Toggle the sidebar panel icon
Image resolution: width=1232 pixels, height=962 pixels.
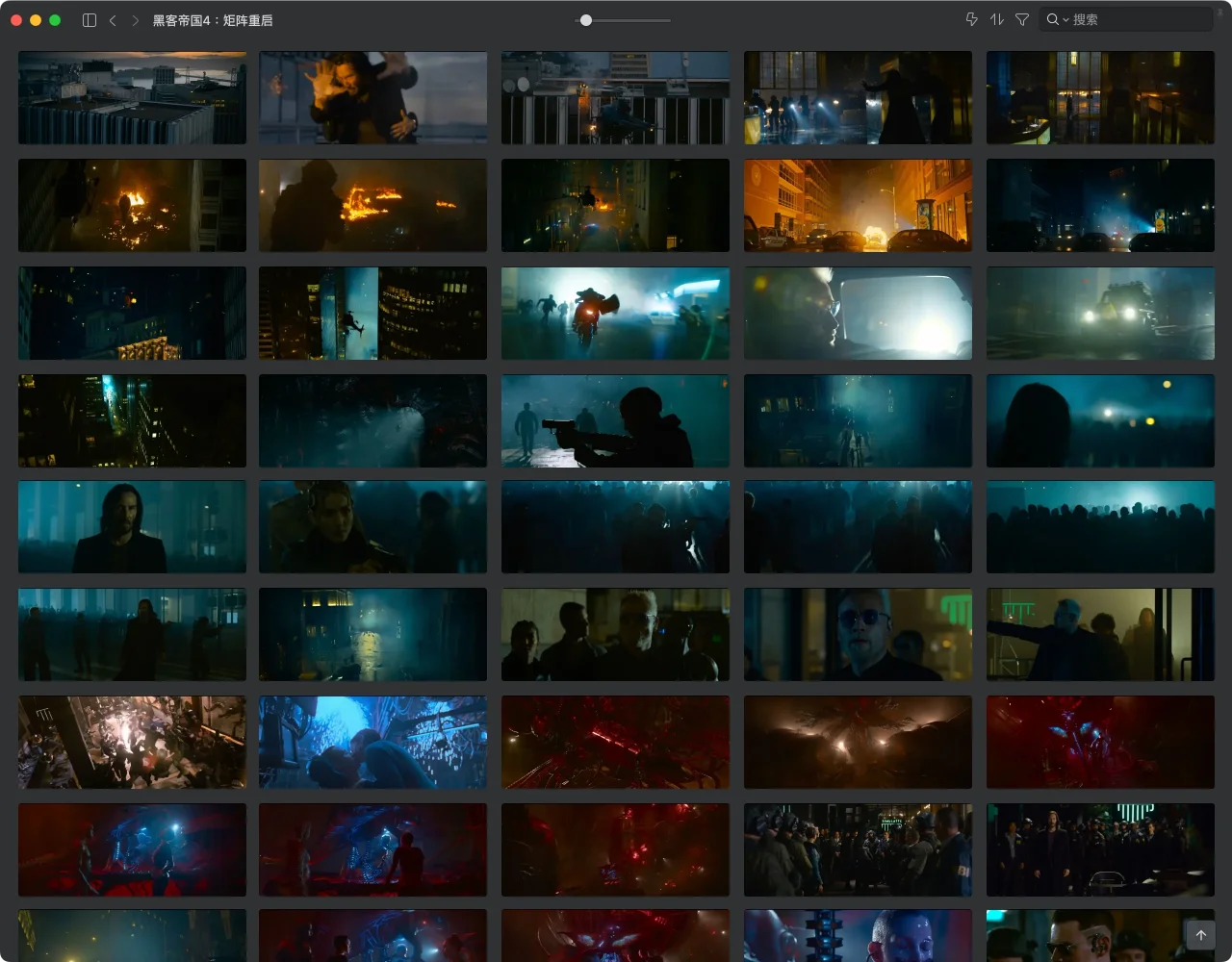(90, 19)
